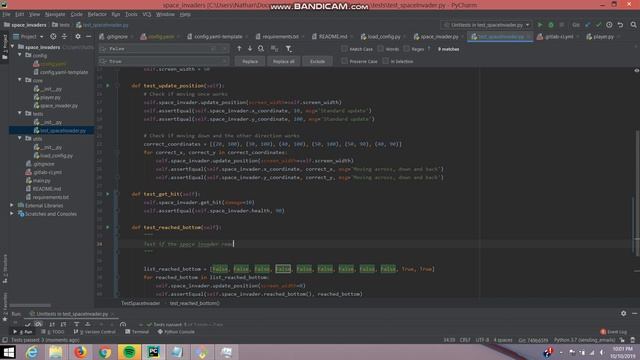Go to previous occurrence up arrow

tap(239, 49)
